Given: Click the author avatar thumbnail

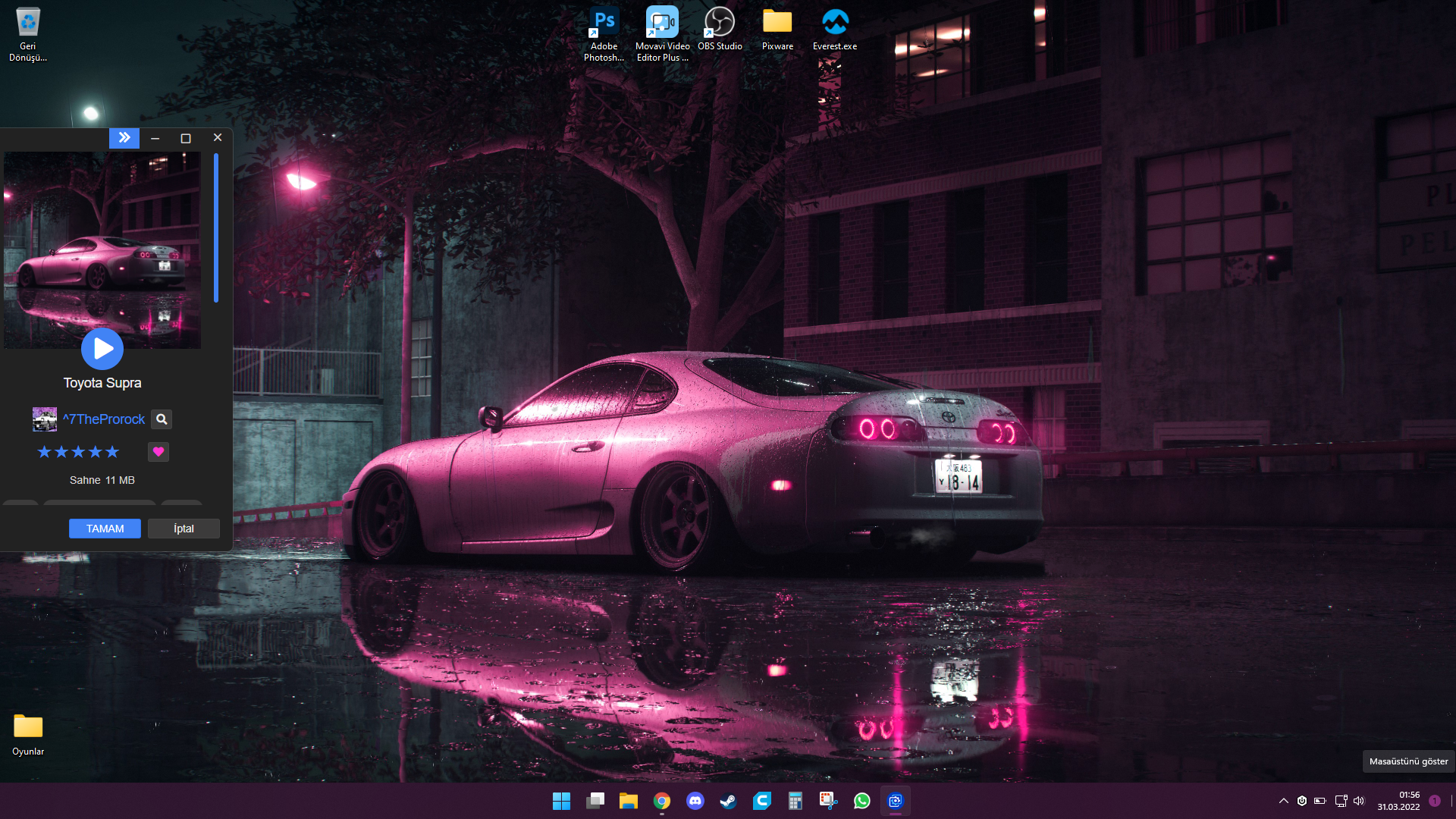Looking at the screenshot, I should coord(45,419).
